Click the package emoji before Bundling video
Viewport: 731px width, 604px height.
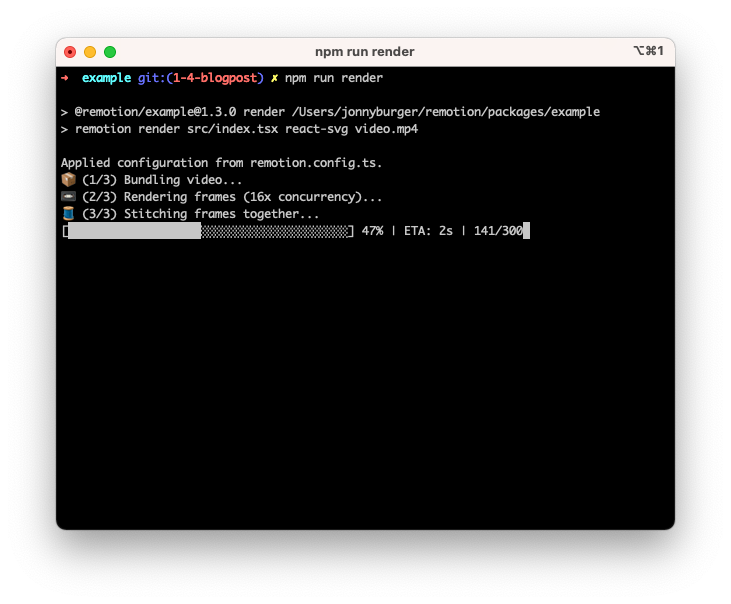[x=68, y=180]
